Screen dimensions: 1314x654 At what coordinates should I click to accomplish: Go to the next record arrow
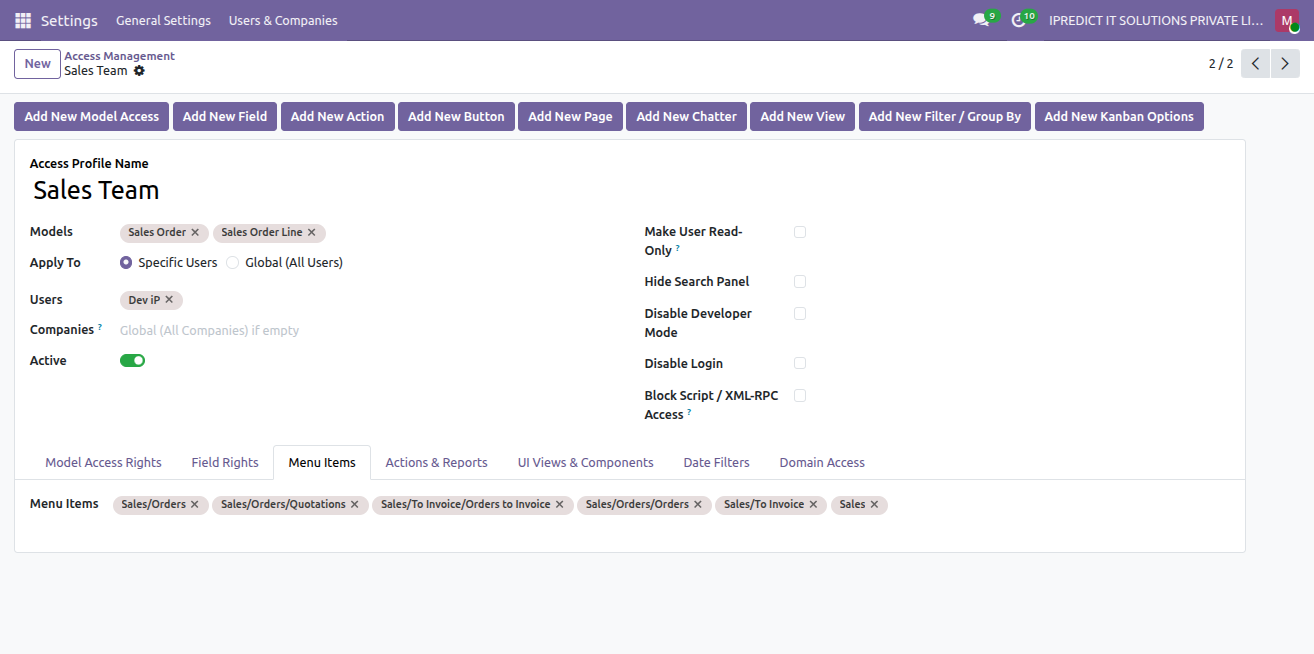click(1285, 64)
